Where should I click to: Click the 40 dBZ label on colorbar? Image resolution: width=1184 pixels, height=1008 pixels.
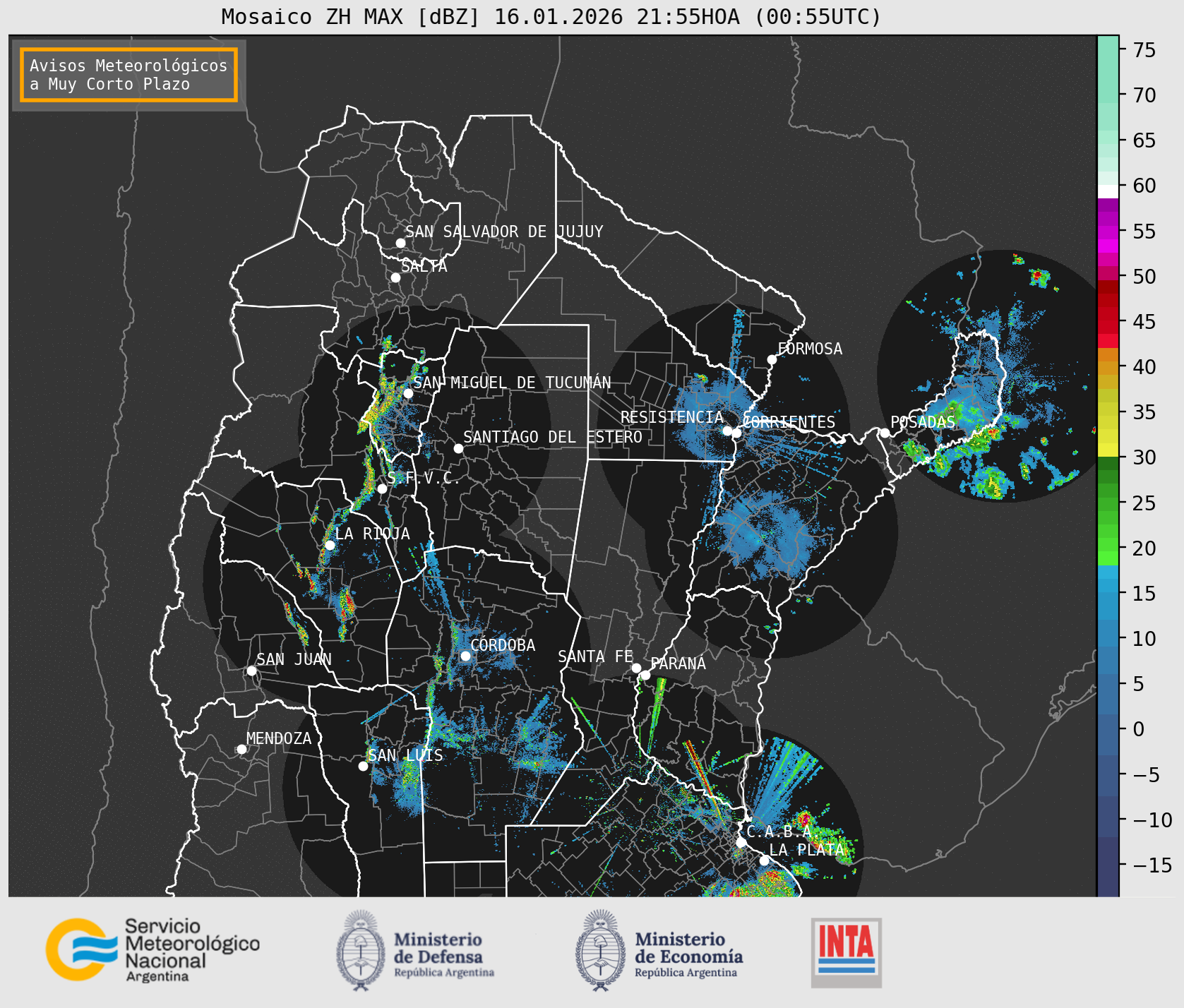pyautogui.click(x=1144, y=367)
